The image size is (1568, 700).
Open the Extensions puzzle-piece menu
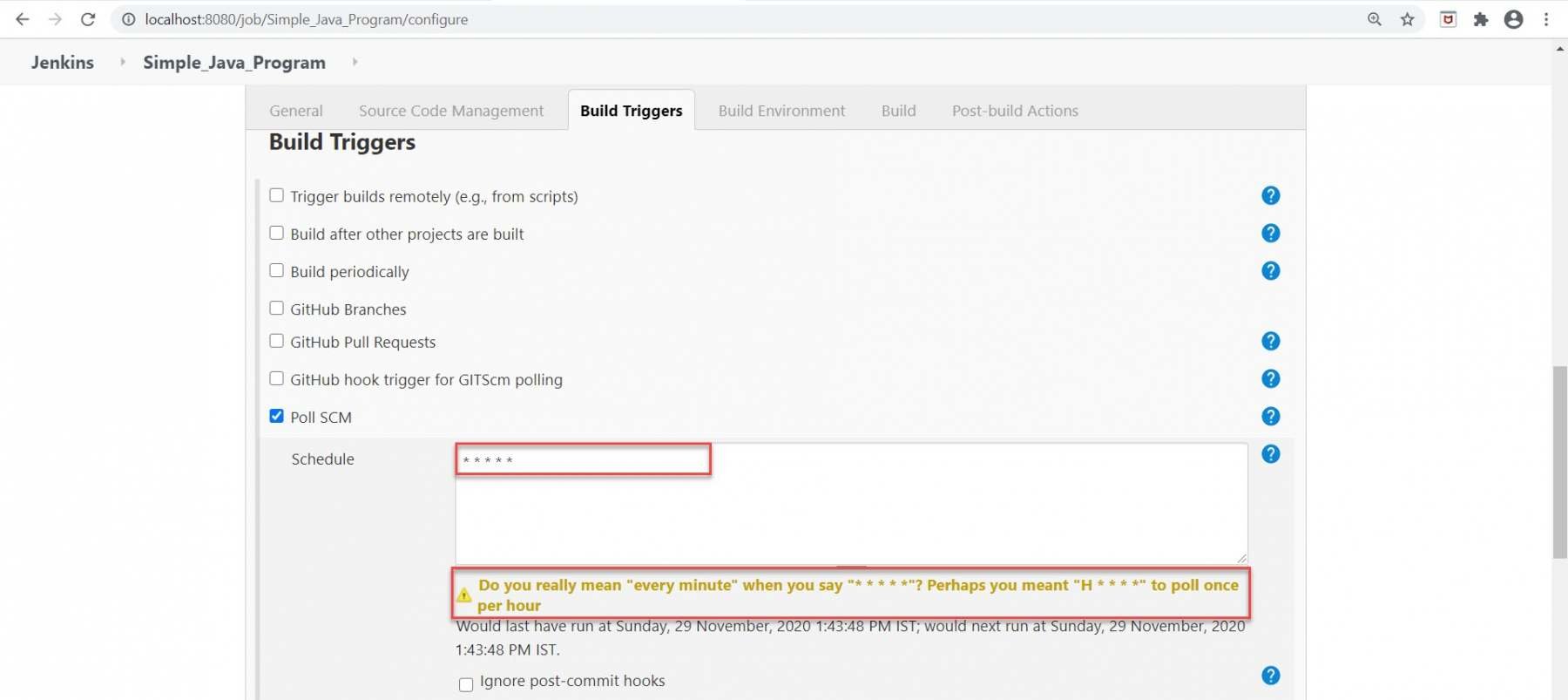[x=1481, y=19]
